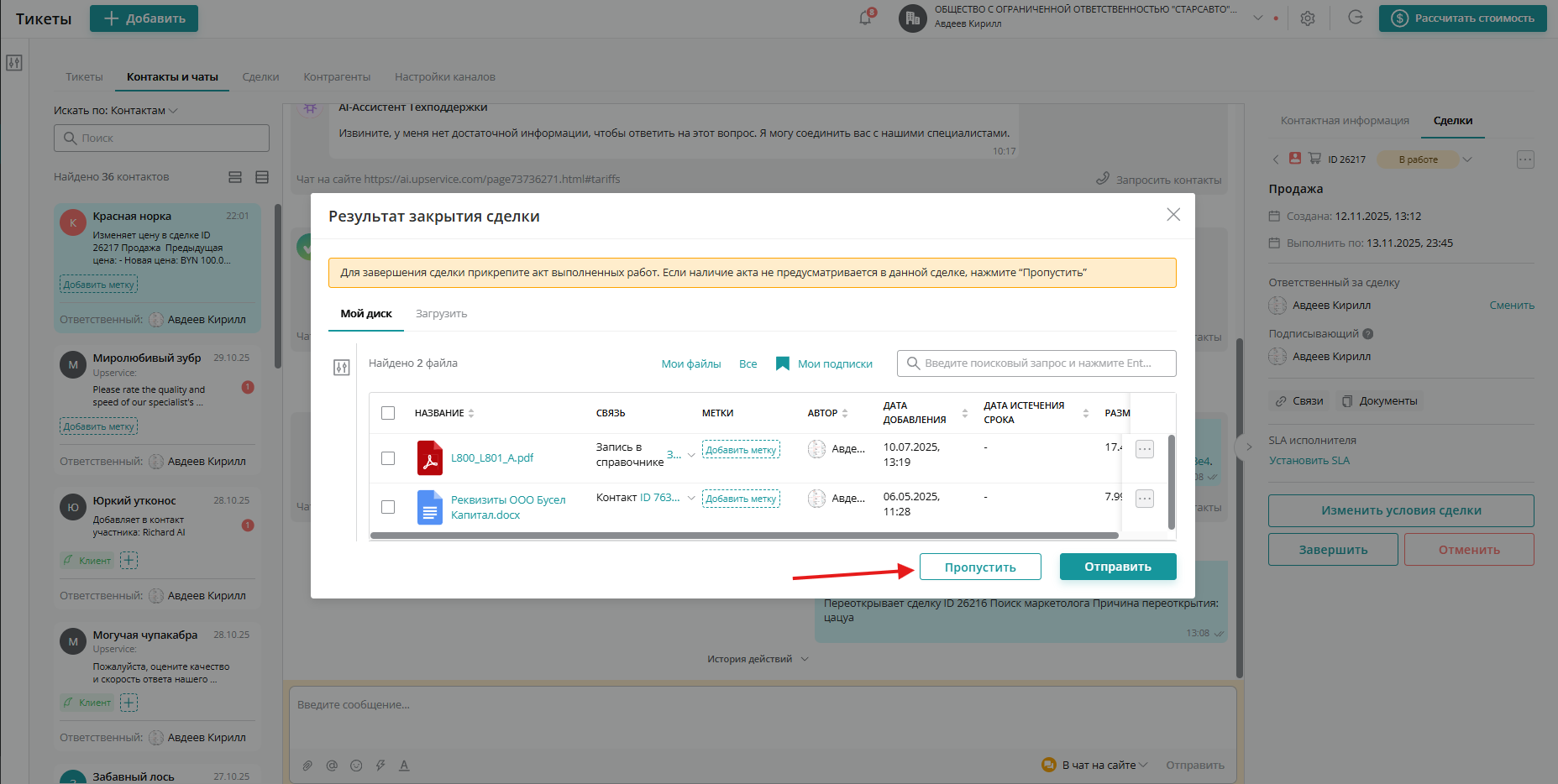Click the contacts Поиск search field
This screenshot has width=1558, height=784.
(x=161, y=139)
